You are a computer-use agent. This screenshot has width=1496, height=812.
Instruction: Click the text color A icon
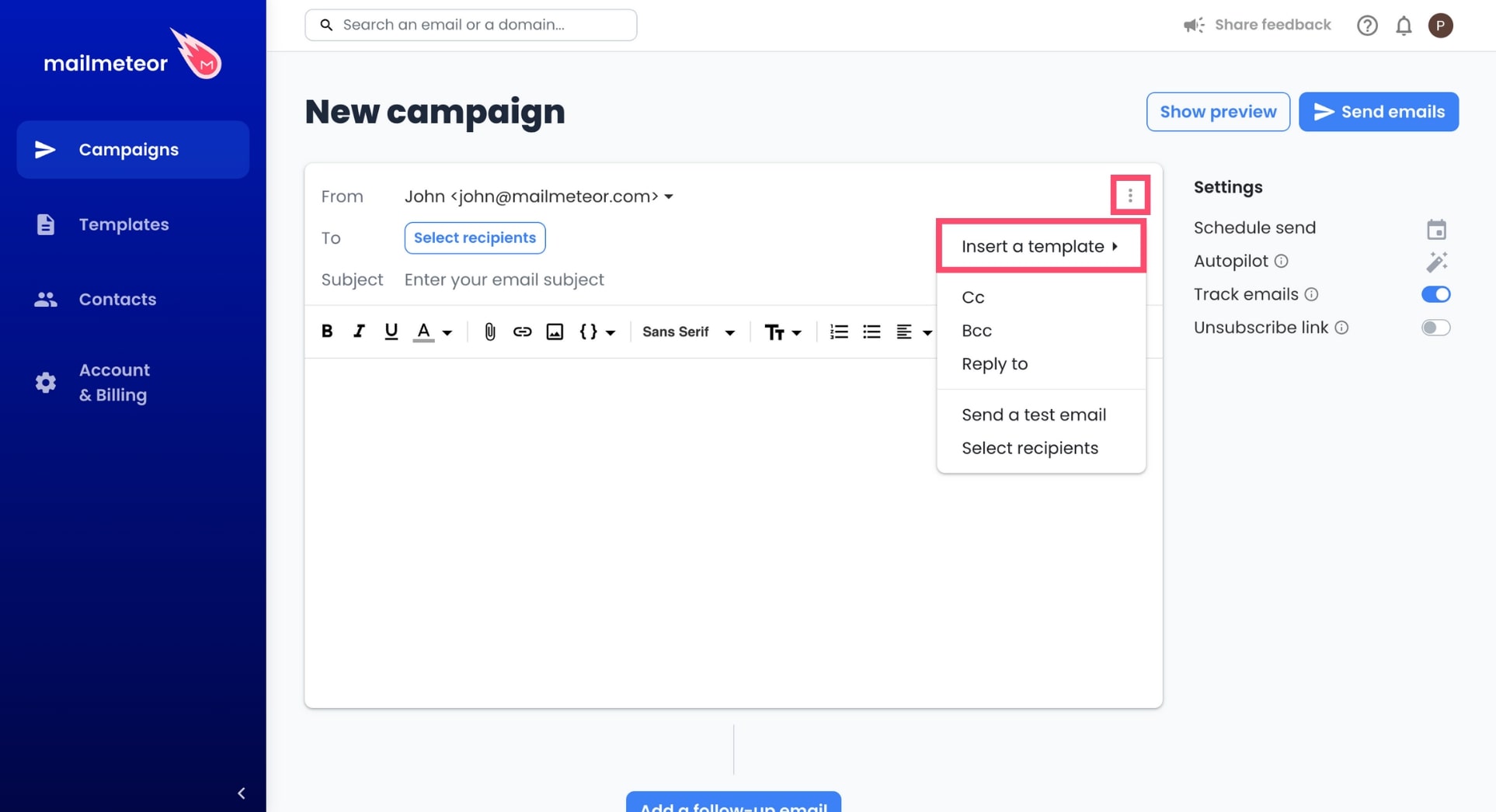coord(423,331)
